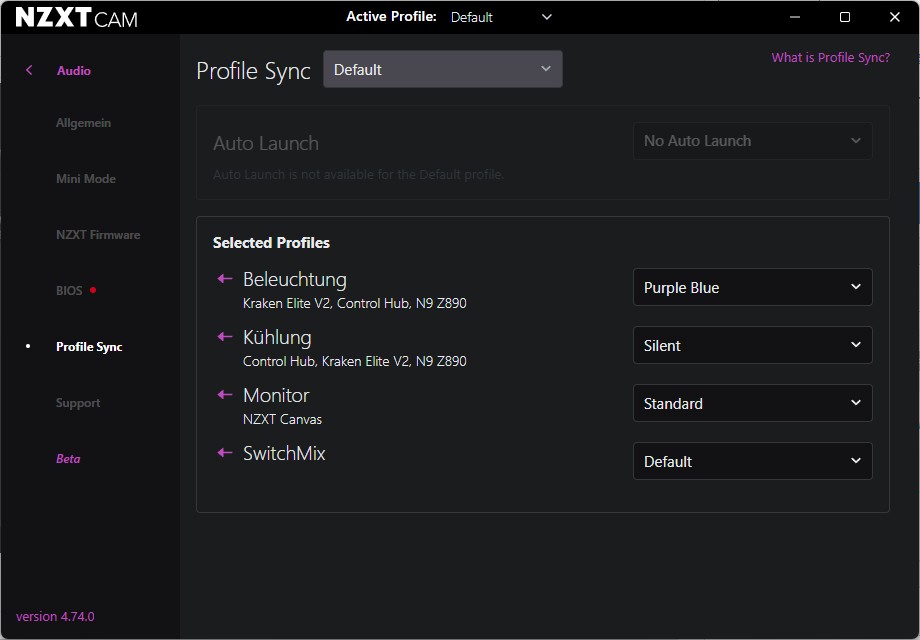Select NZXT Firmware in sidebar
This screenshot has width=920, height=640.
tap(98, 235)
